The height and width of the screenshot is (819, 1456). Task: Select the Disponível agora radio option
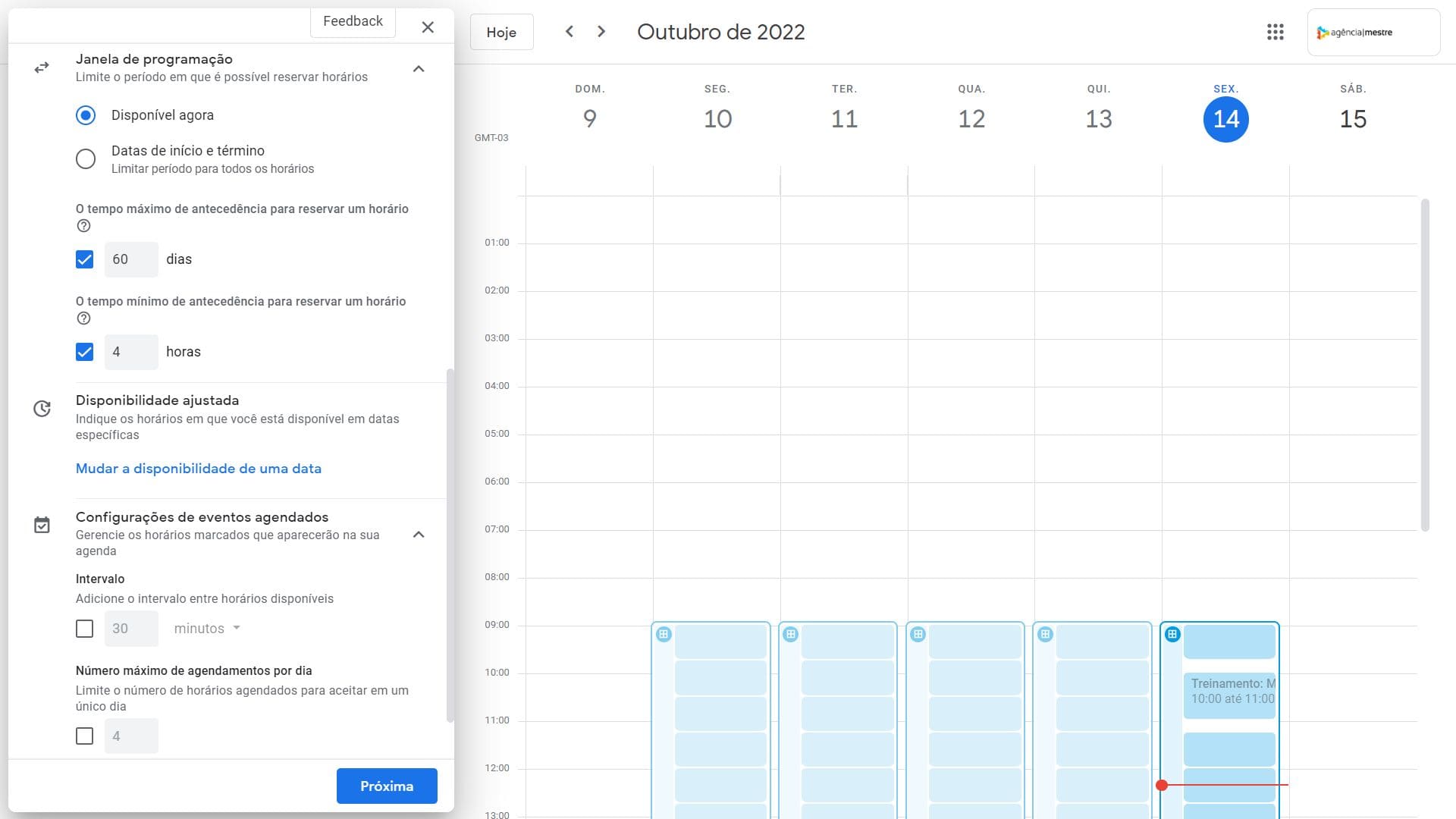click(86, 115)
